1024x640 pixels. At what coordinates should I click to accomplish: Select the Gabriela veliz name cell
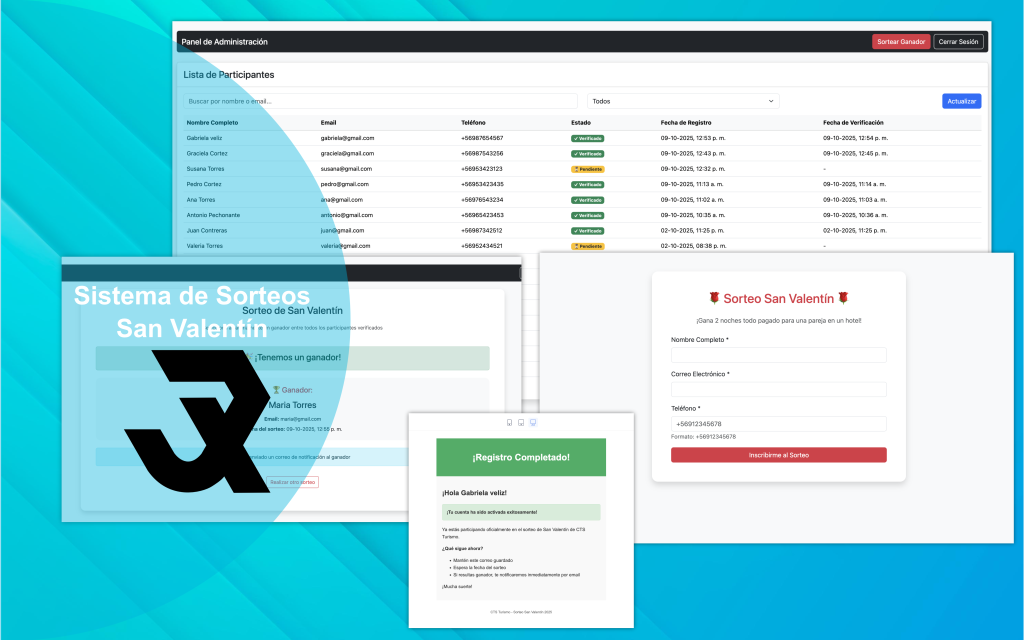(204, 138)
